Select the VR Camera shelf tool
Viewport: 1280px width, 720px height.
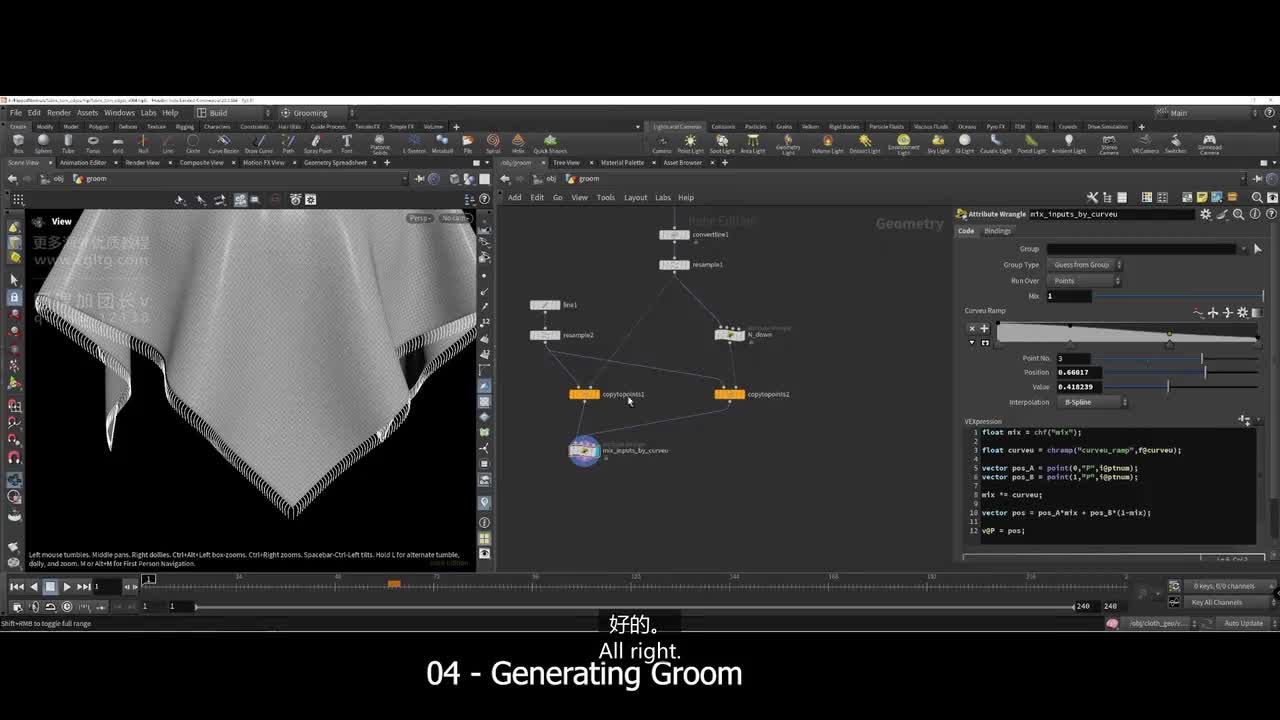point(1145,144)
